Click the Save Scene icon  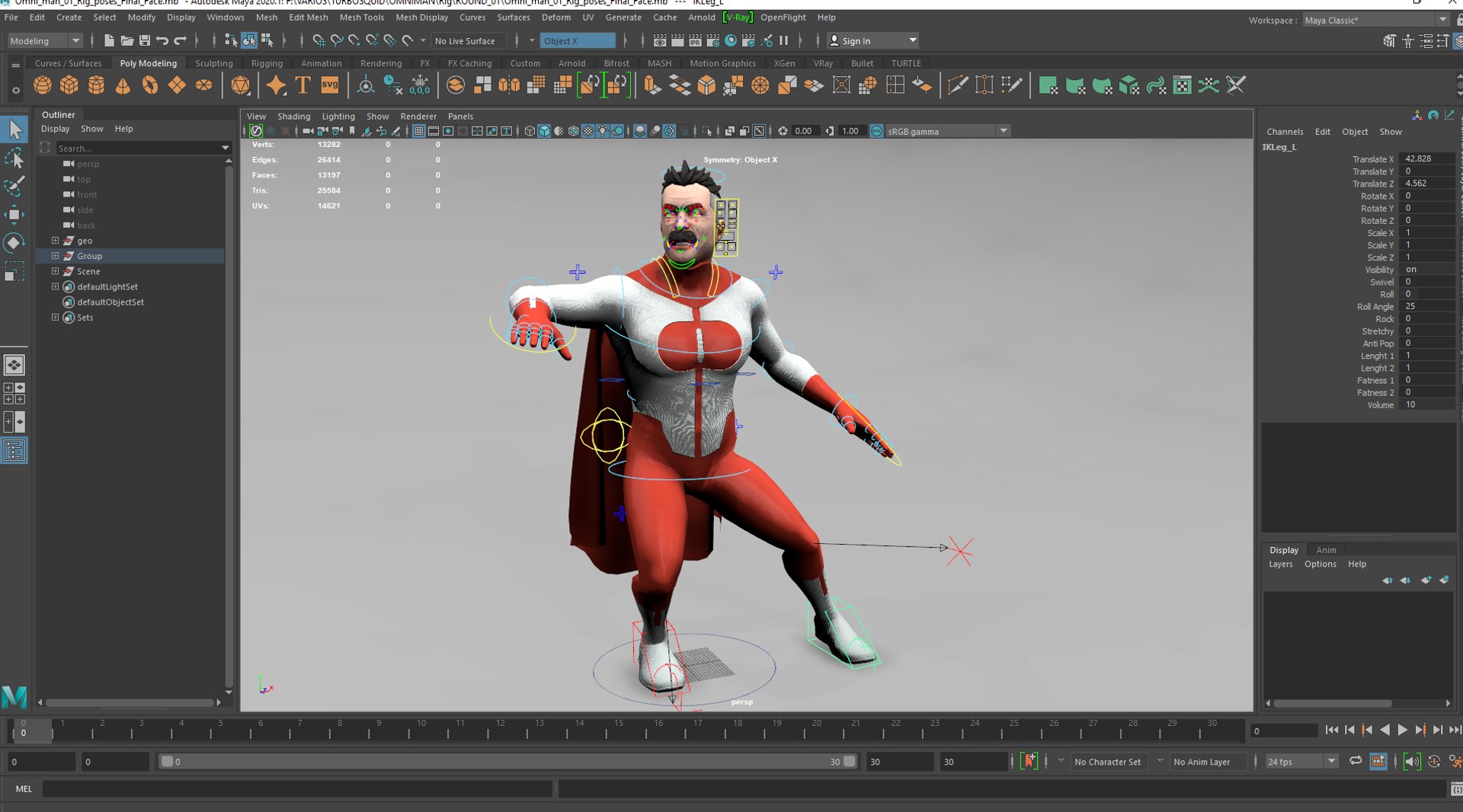(144, 40)
